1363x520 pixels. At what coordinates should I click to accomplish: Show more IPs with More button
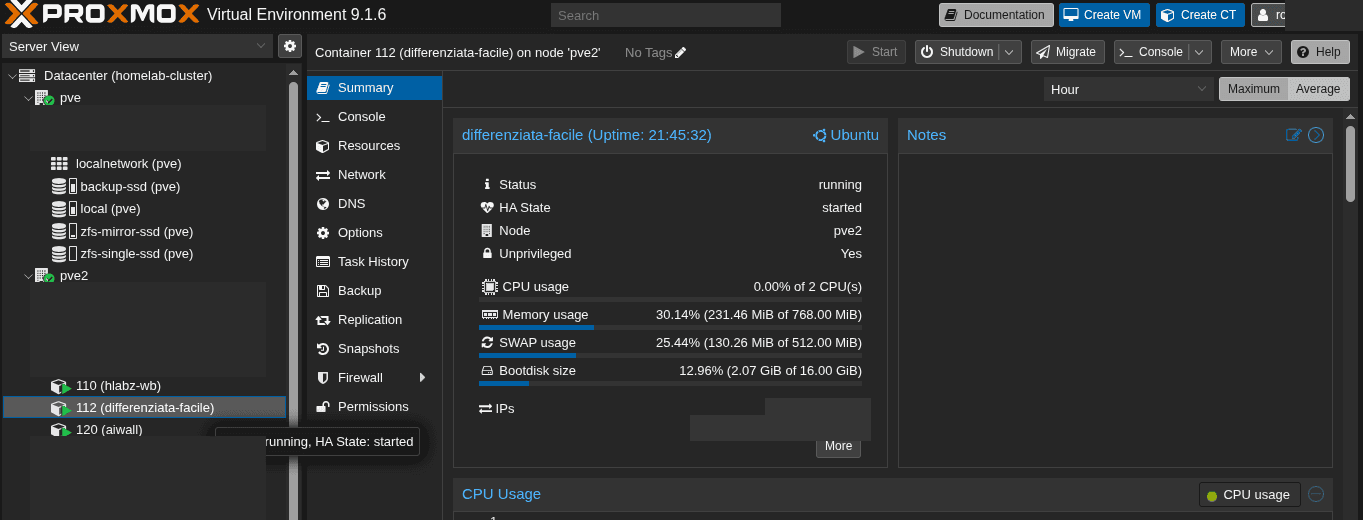coord(838,446)
